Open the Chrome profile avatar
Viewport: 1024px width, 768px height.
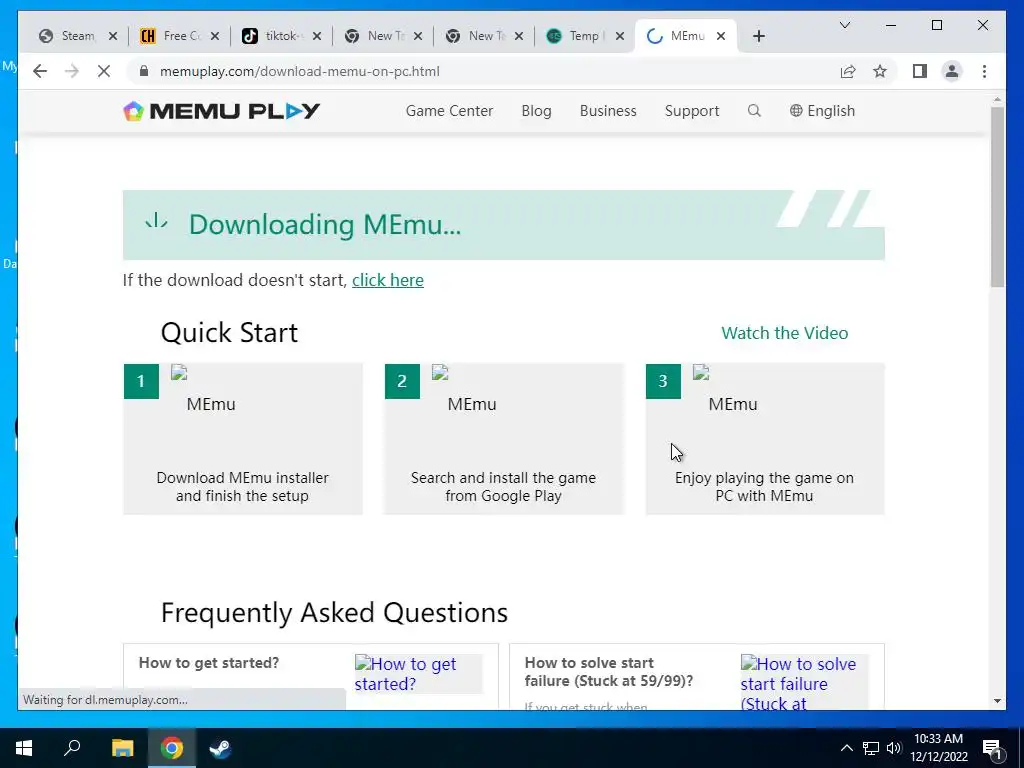[952, 71]
